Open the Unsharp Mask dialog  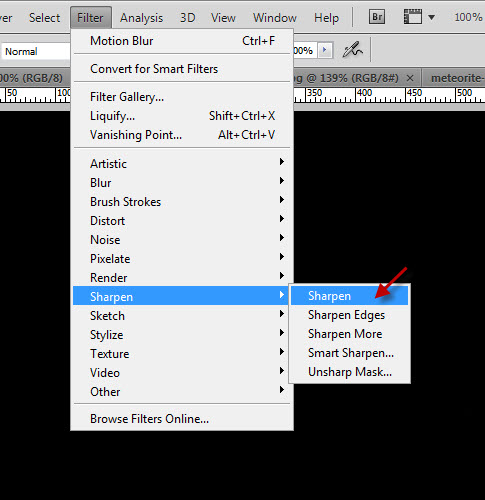click(x=349, y=372)
